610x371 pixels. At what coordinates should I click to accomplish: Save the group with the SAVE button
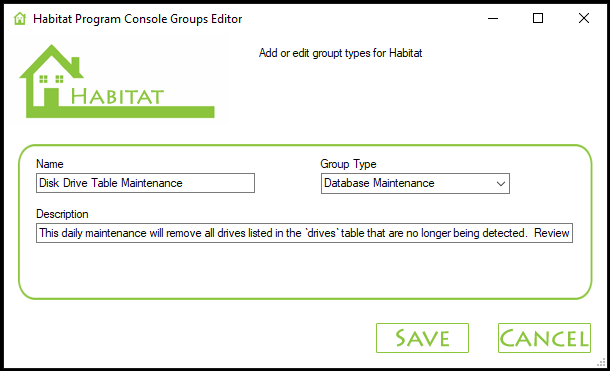pyautogui.click(x=422, y=338)
